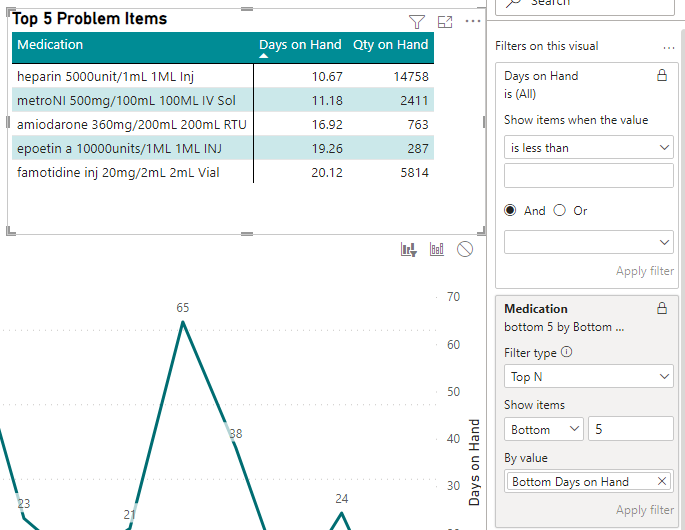Image resolution: width=685 pixels, height=530 pixels.
Task: Sort by the Medication column header
Action: click(x=50, y=45)
